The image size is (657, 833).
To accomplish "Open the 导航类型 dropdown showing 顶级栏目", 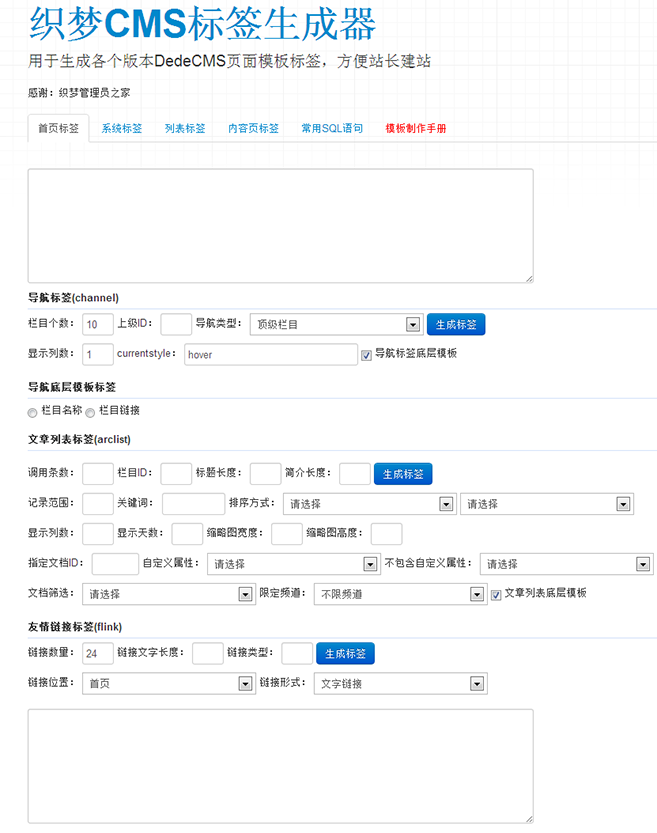I will [337, 324].
